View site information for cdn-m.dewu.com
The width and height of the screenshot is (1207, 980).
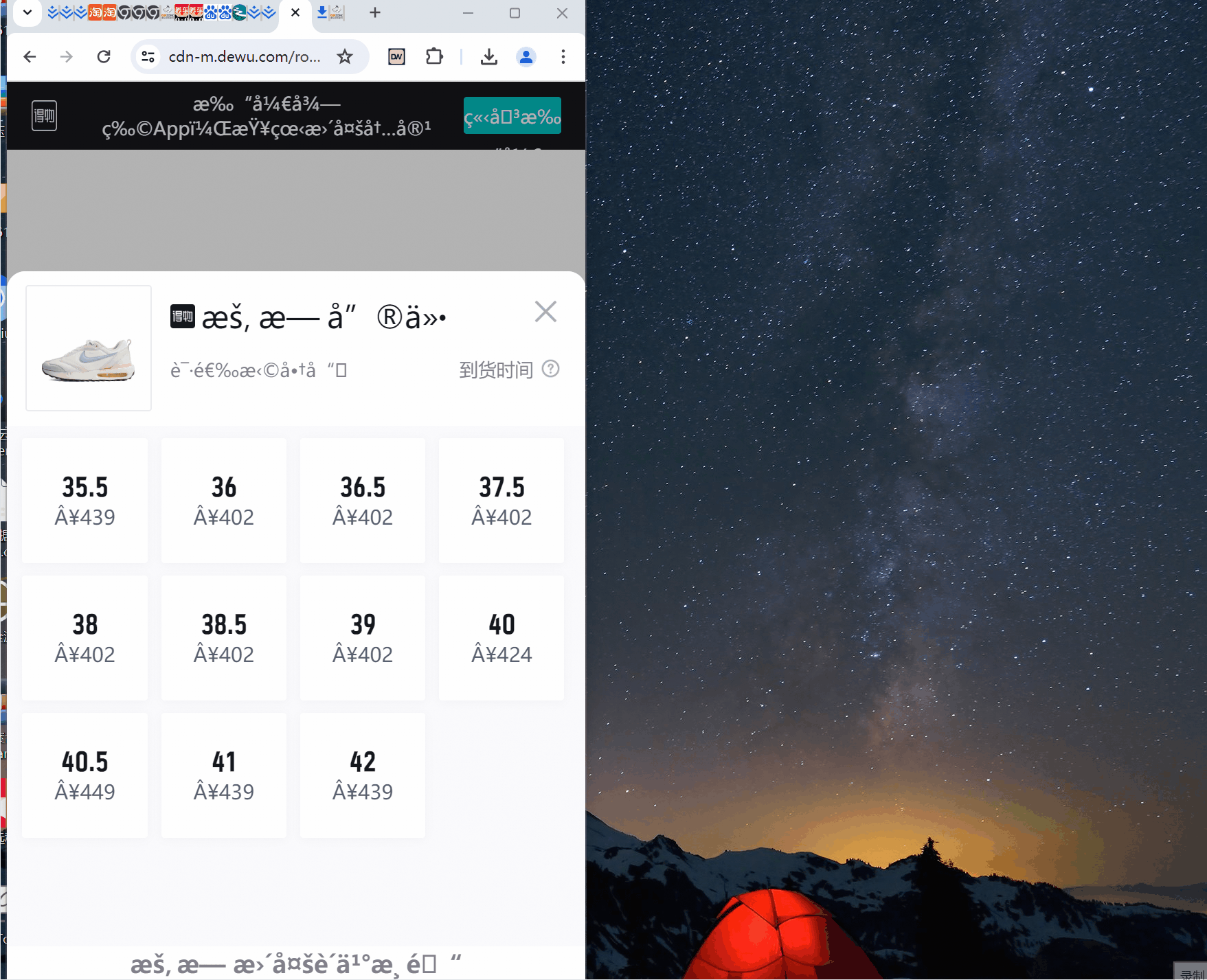pyautogui.click(x=148, y=56)
